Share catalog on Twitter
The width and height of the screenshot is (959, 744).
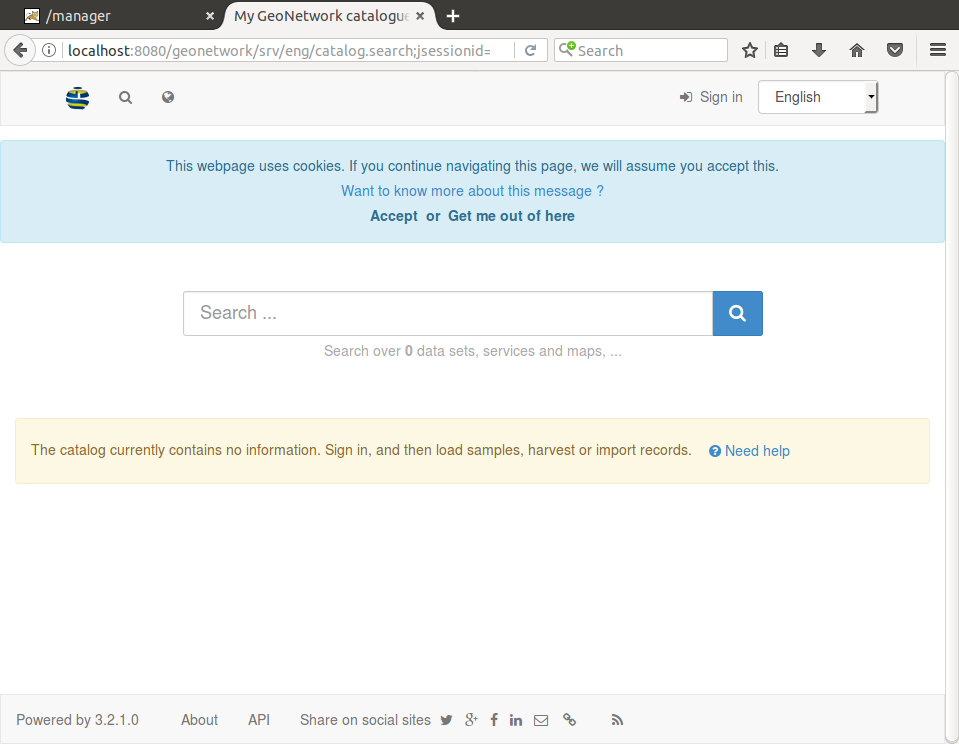(446, 720)
